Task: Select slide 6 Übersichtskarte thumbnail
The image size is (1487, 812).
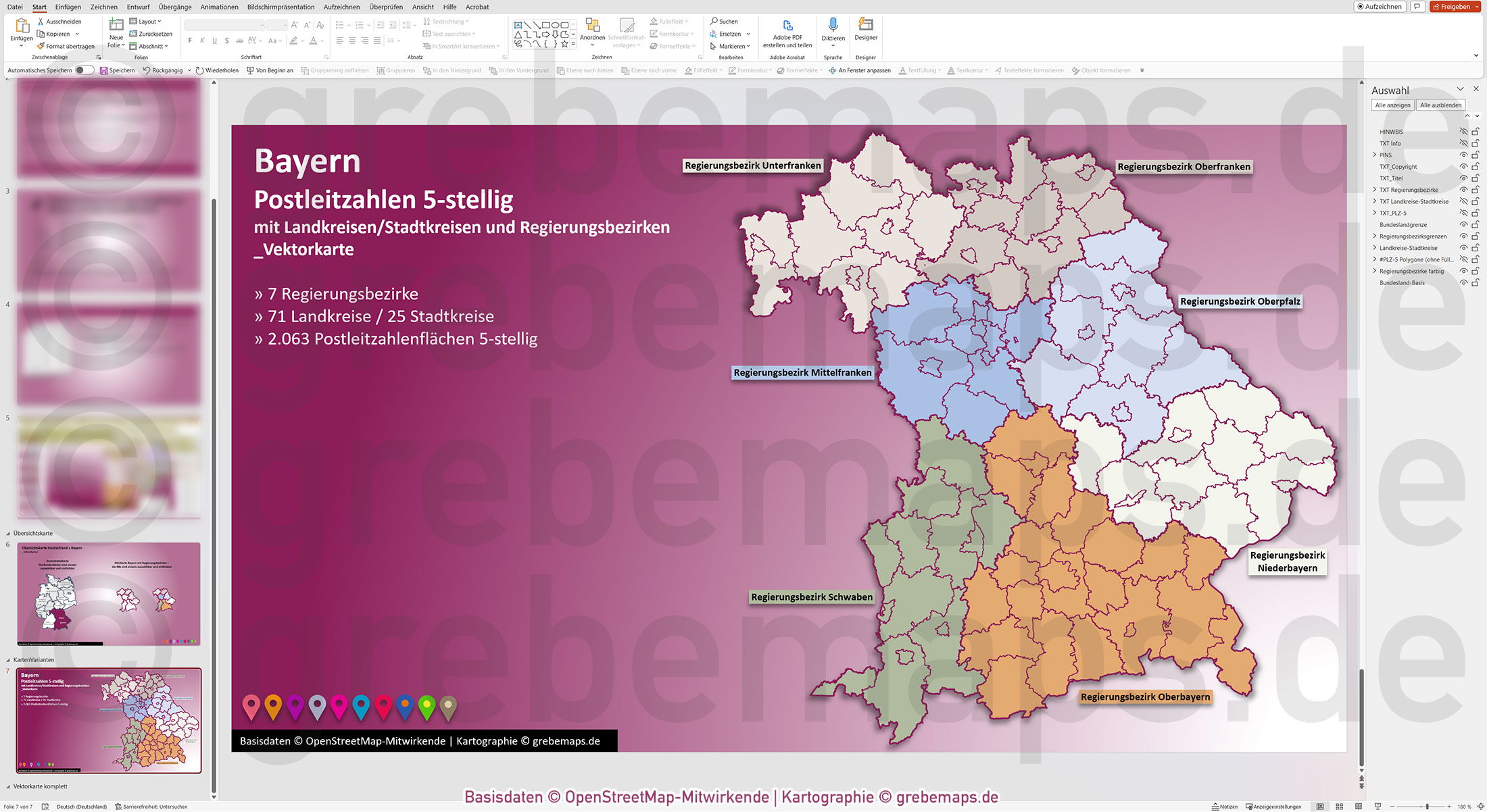Action: pos(108,593)
